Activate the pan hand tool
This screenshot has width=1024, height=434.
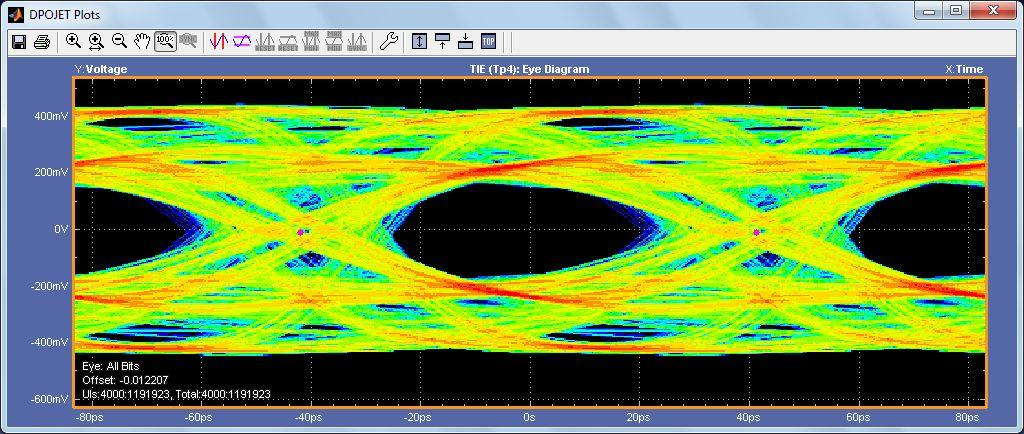click(142, 41)
